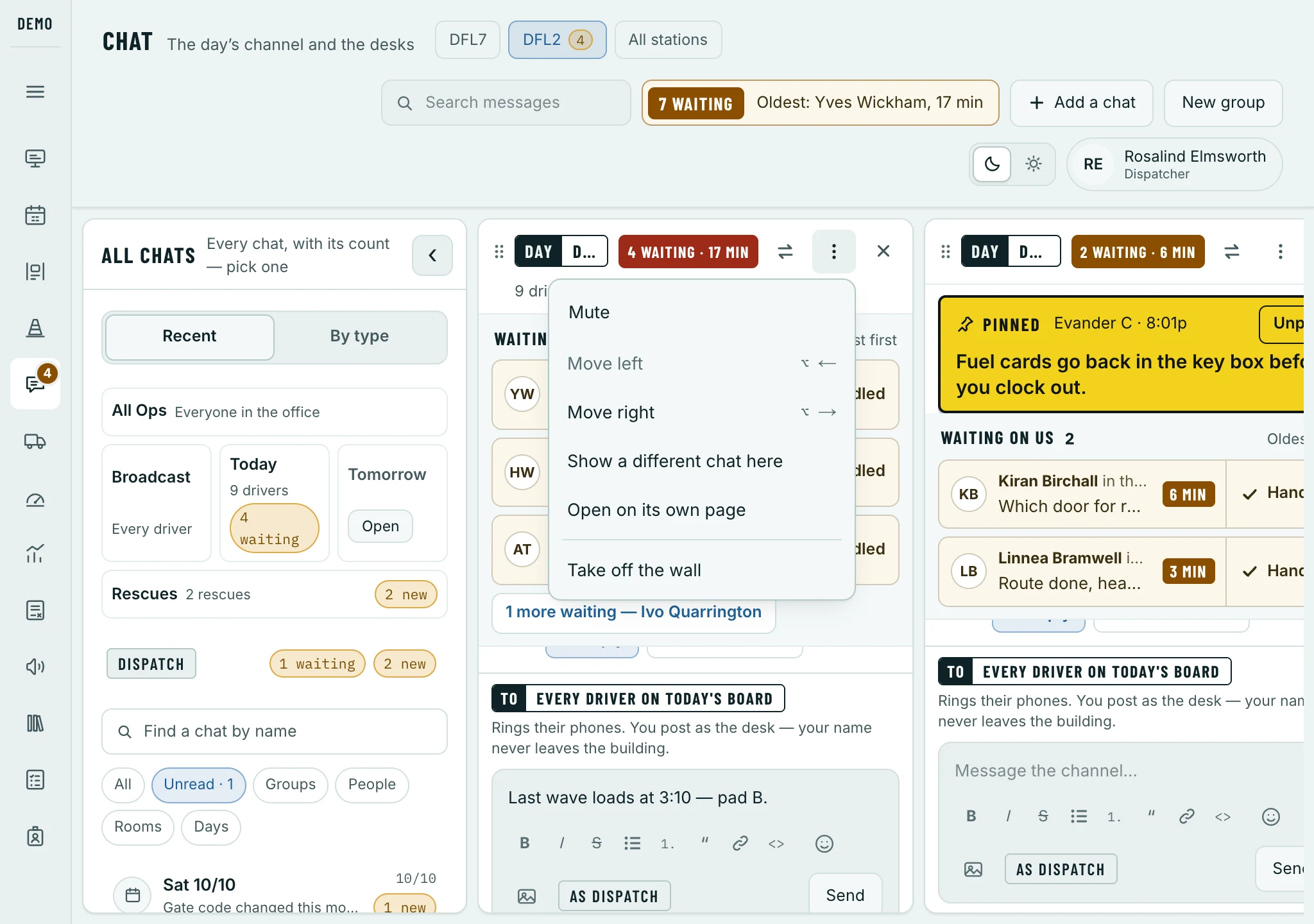Insert a code block in the second composer
1314x924 pixels.
tap(1223, 816)
